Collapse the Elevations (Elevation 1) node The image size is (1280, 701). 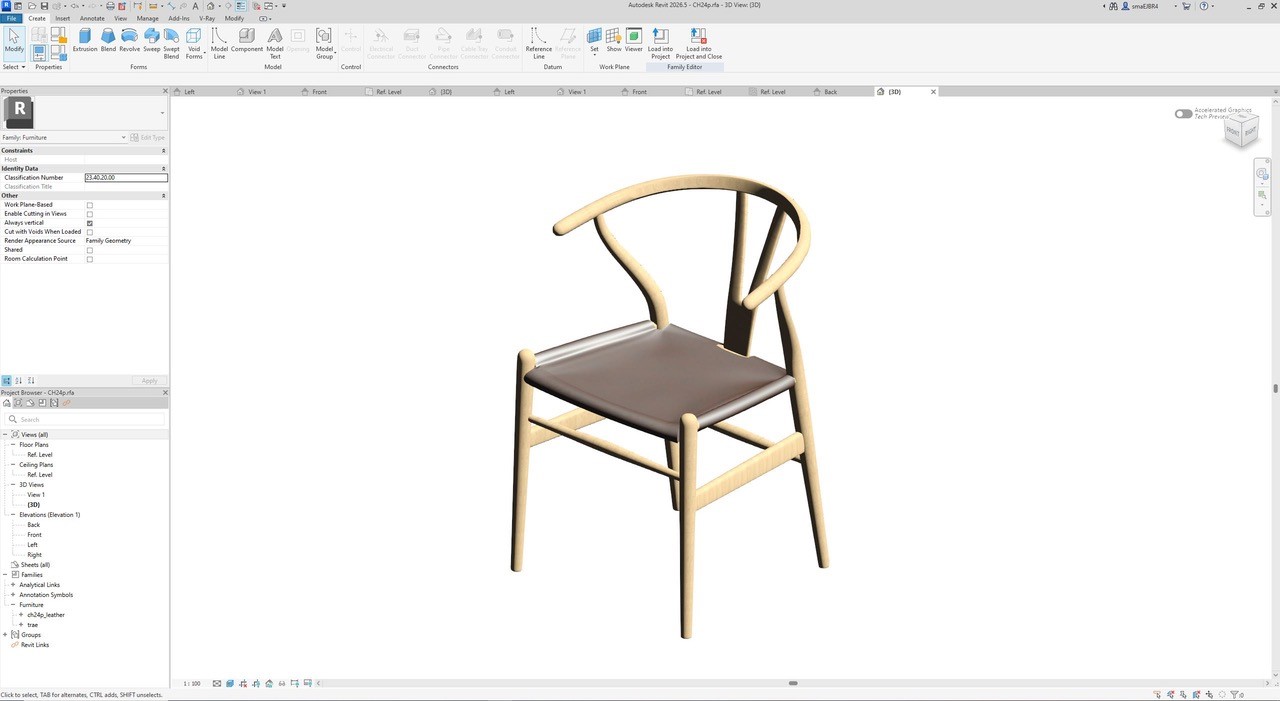pyautogui.click(x=13, y=515)
